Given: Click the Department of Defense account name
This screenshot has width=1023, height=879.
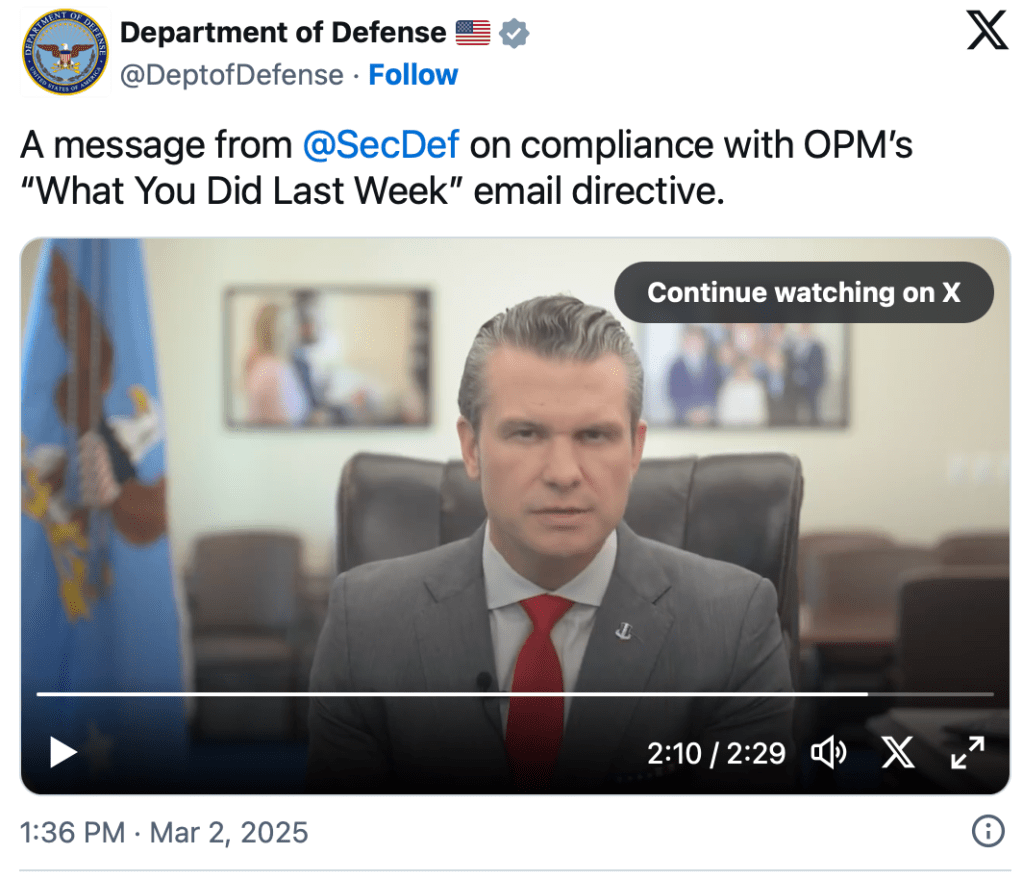Looking at the screenshot, I should (x=283, y=33).
